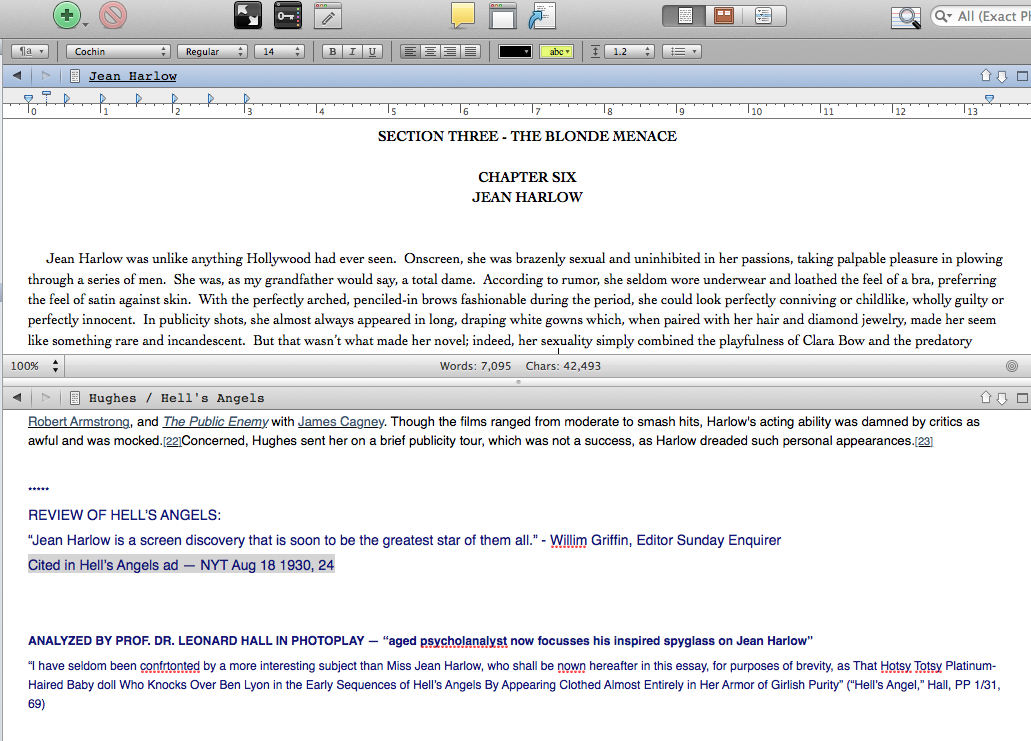Click the tab stop at ruler mark 2
This screenshot has width=1031, height=741.
174,99
